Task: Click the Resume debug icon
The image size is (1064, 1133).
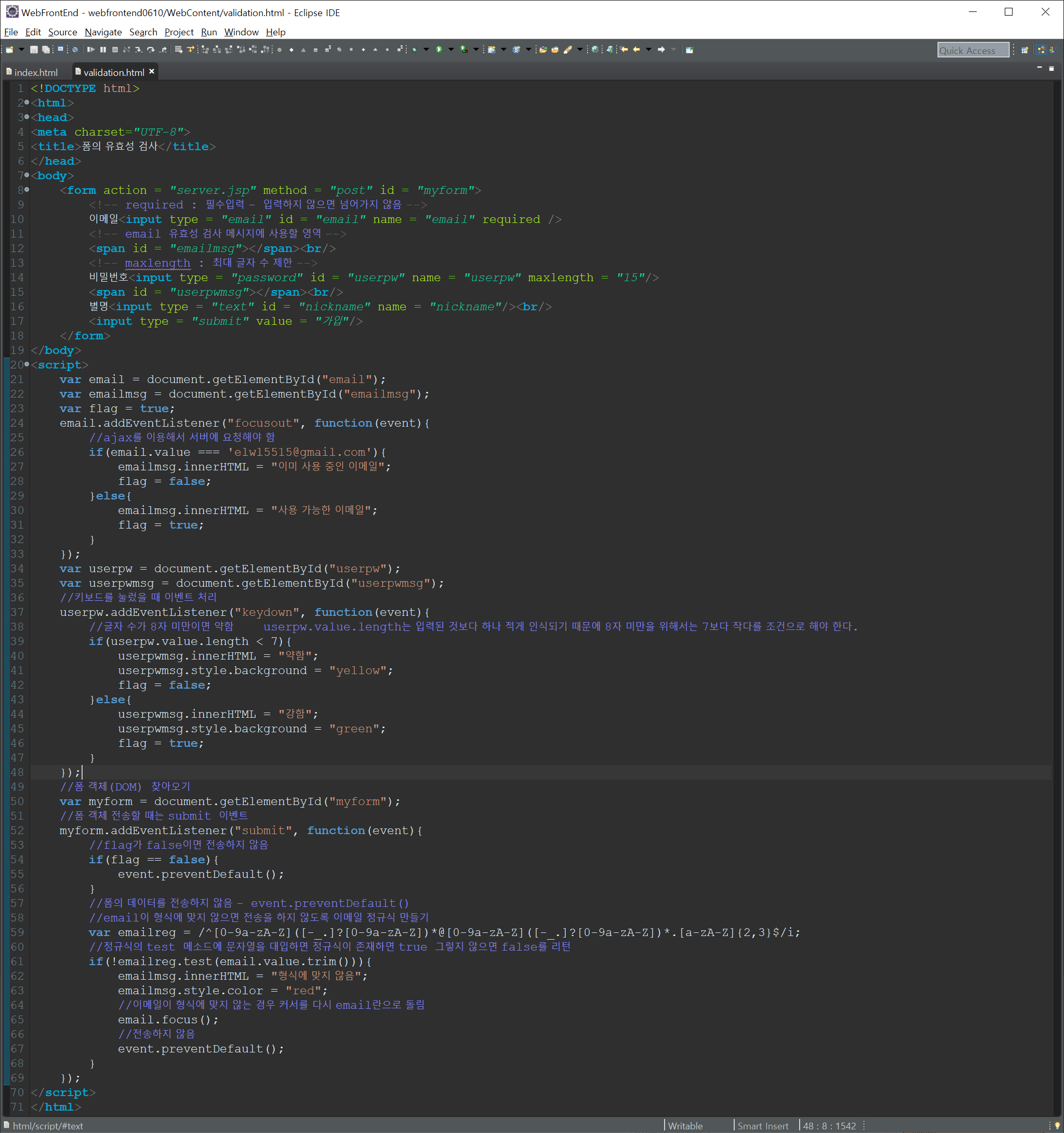Action: point(90,49)
